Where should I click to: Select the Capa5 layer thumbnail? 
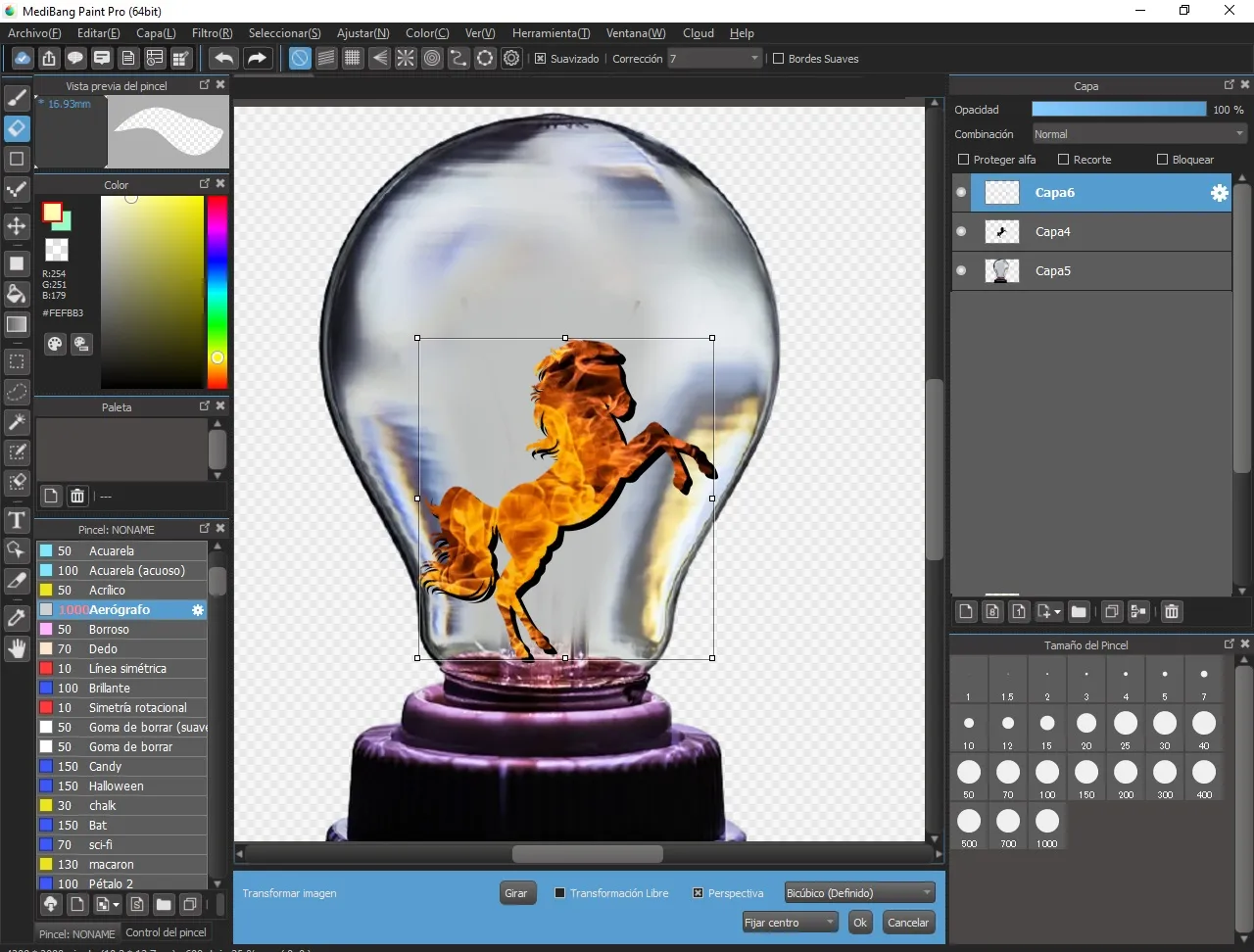[x=1001, y=271]
